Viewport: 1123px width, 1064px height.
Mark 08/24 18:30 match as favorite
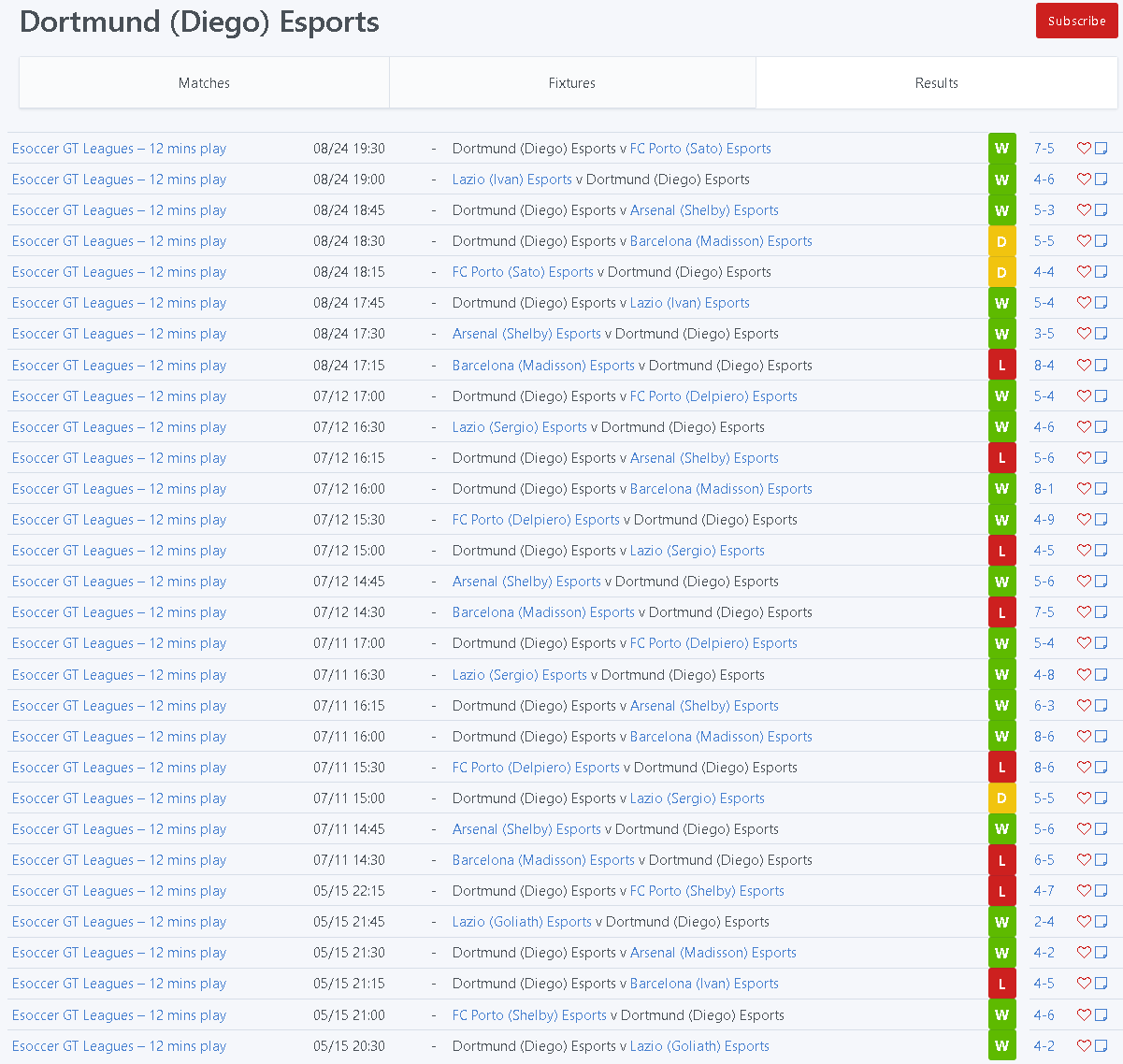[1084, 240]
